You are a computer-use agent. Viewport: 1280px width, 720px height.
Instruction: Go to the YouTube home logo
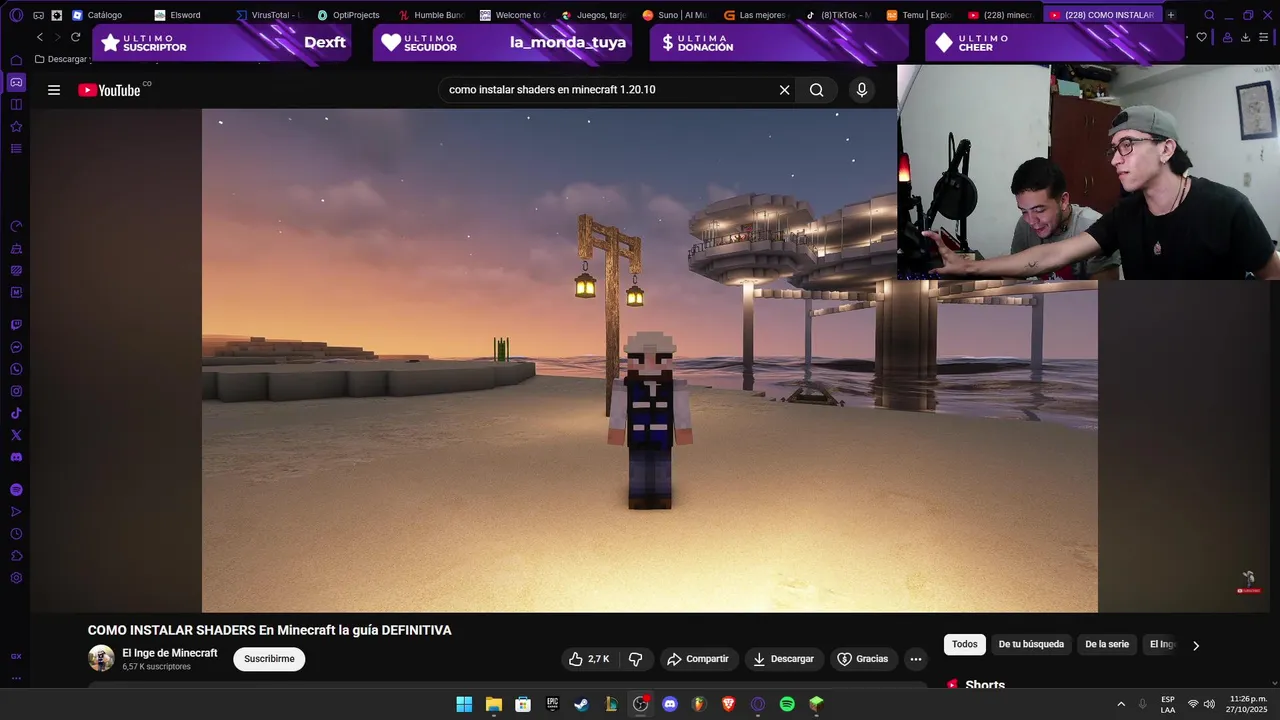[110, 90]
